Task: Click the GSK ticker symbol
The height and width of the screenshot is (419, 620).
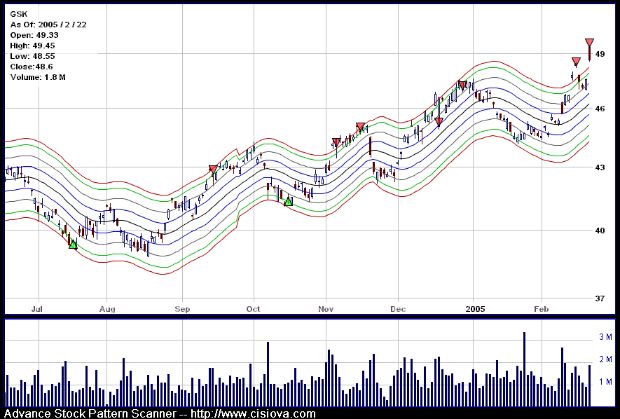Action: click(x=18, y=14)
